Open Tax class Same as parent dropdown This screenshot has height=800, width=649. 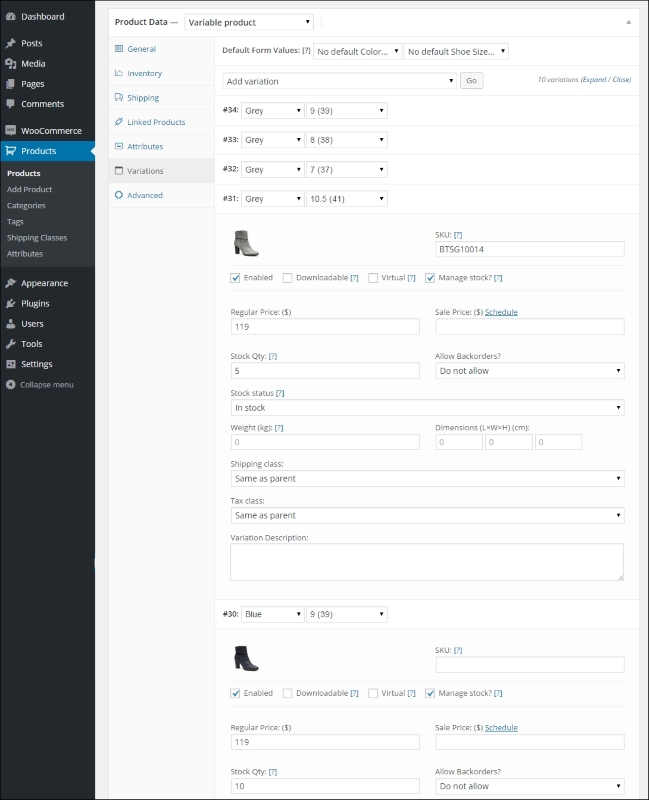tap(428, 515)
